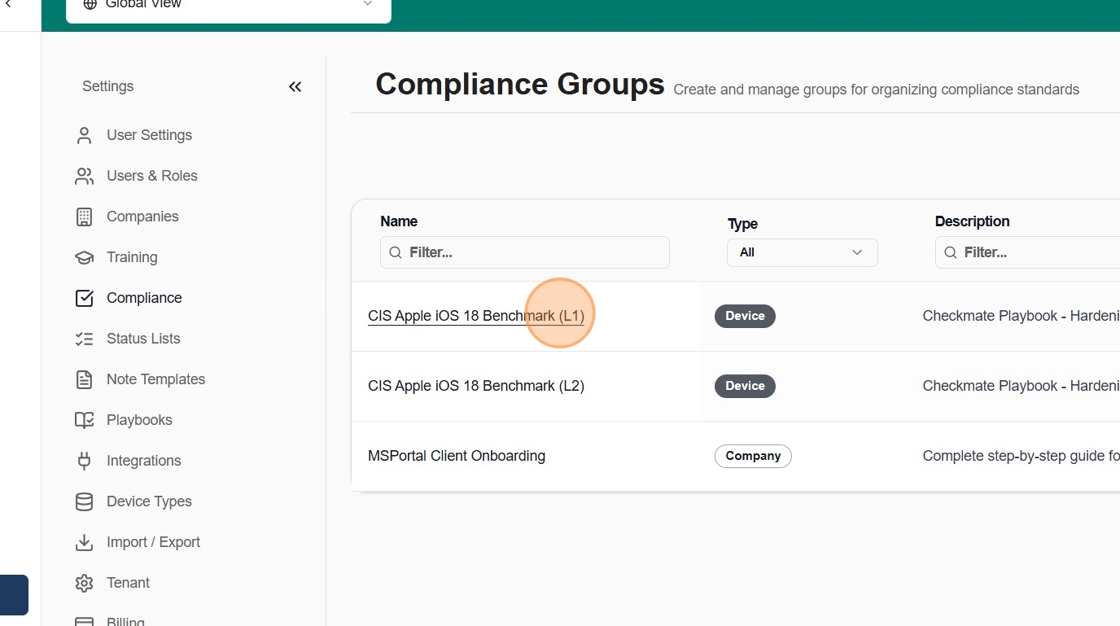Click the User Settings person icon

tap(84, 135)
